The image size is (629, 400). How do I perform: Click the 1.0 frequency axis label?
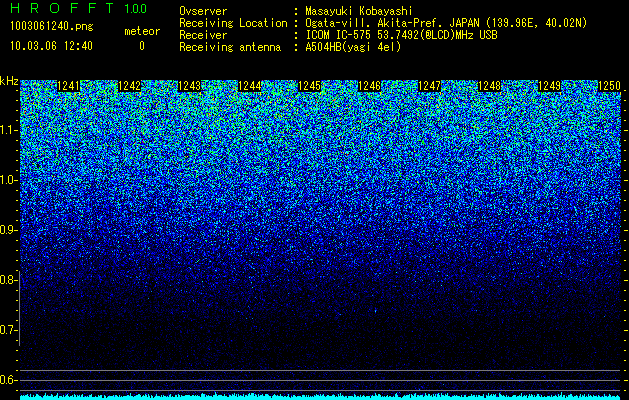pyautogui.click(x=8, y=180)
